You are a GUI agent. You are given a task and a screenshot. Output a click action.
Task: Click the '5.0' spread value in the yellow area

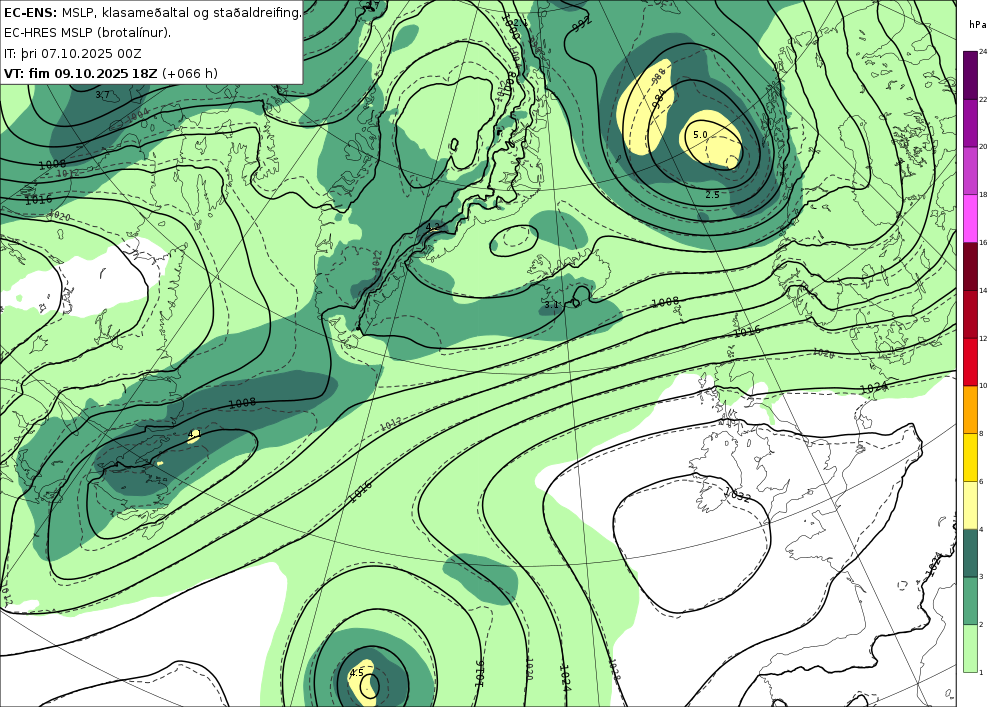pos(700,135)
